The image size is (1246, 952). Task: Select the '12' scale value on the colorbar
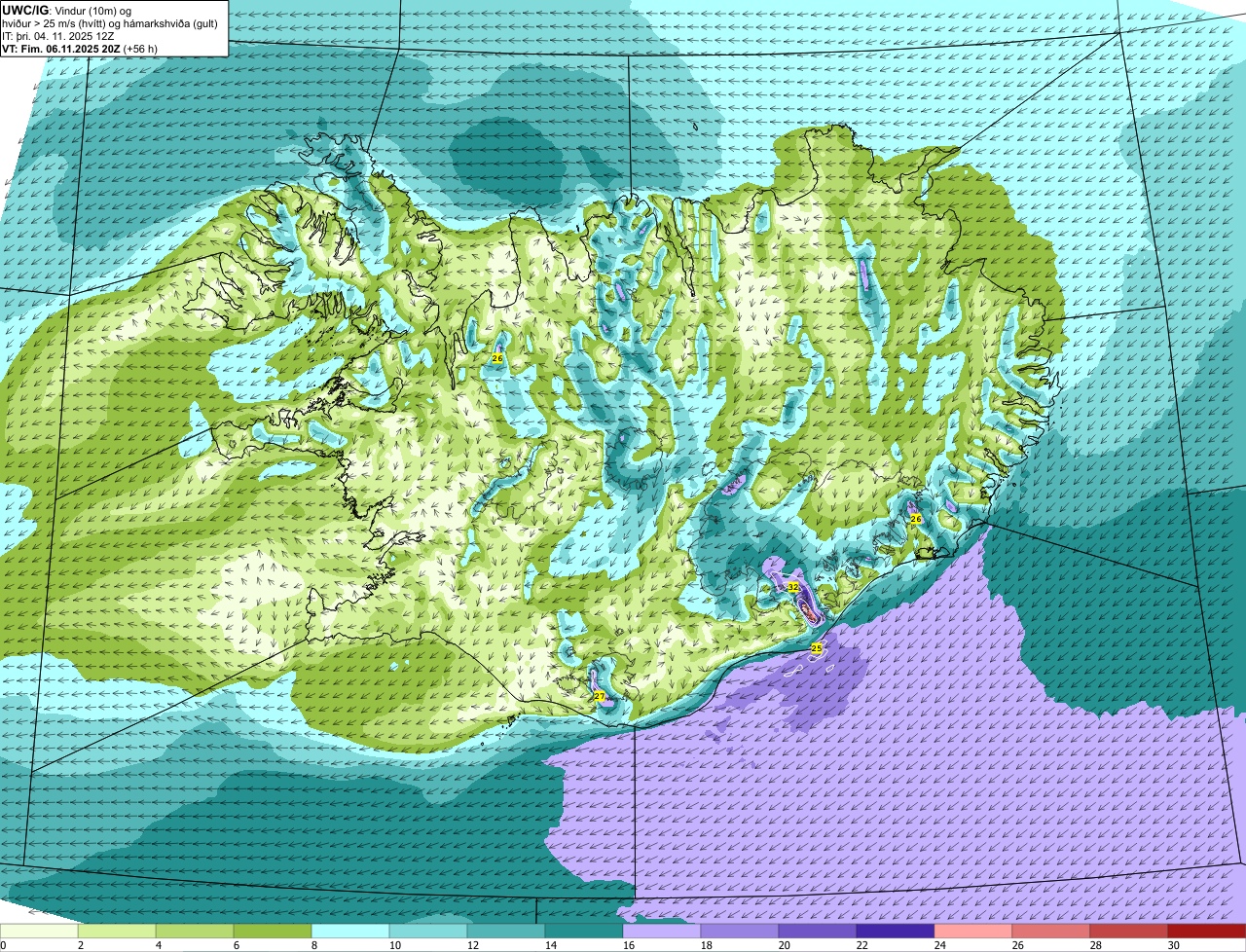pyautogui.click(x=471, y=945)
